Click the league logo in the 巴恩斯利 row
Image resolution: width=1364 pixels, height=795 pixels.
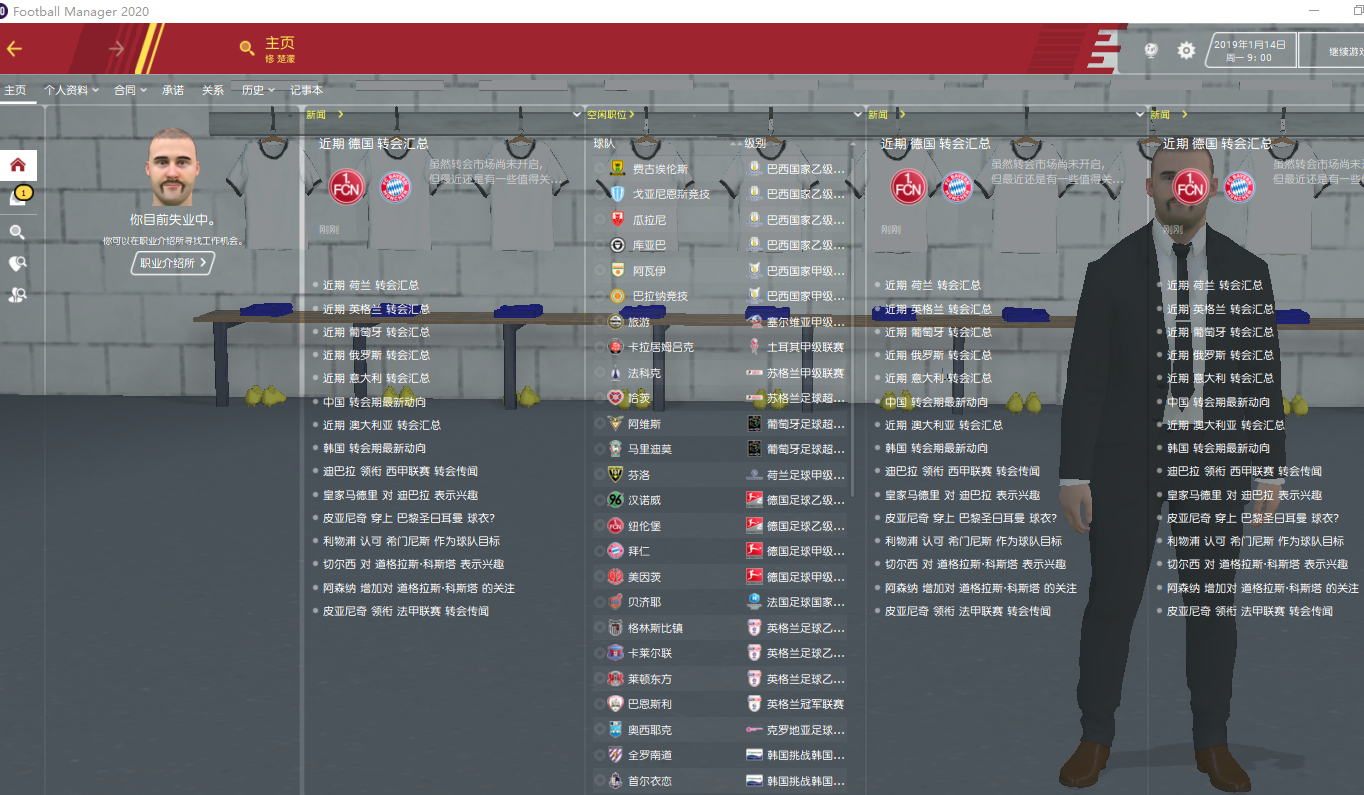pyautogui.click(x=755, y=704)
